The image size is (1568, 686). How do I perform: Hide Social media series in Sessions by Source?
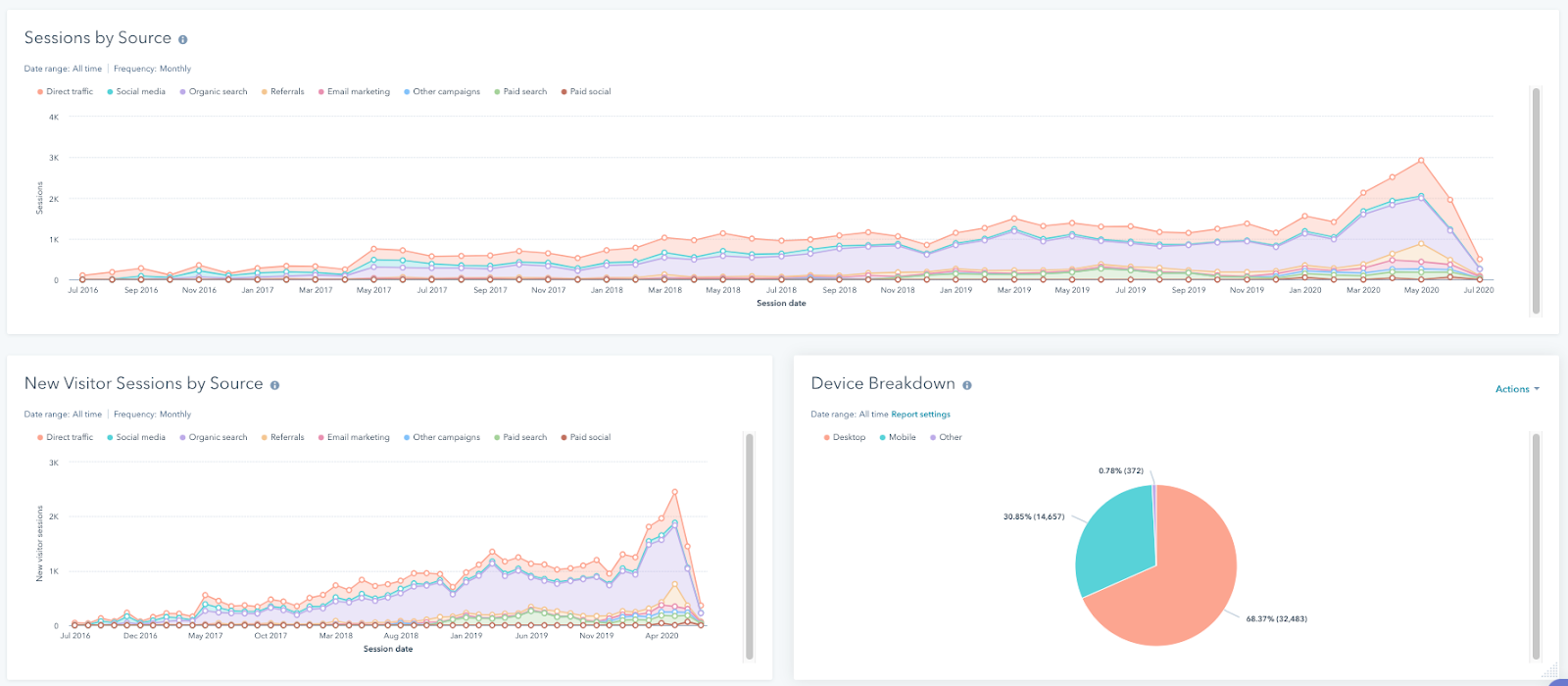(x=136, y=92)
